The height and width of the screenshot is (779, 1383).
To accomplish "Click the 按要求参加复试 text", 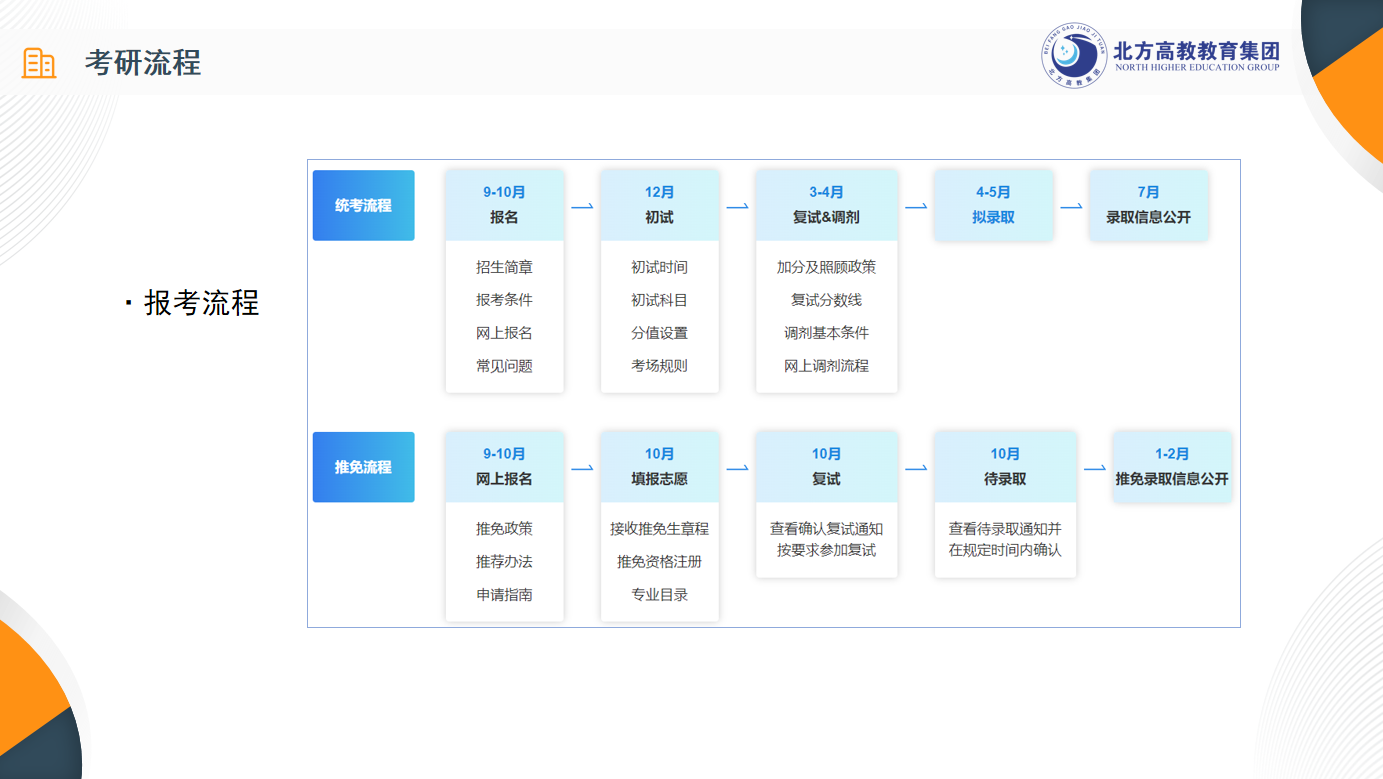I will coord(826,550).
